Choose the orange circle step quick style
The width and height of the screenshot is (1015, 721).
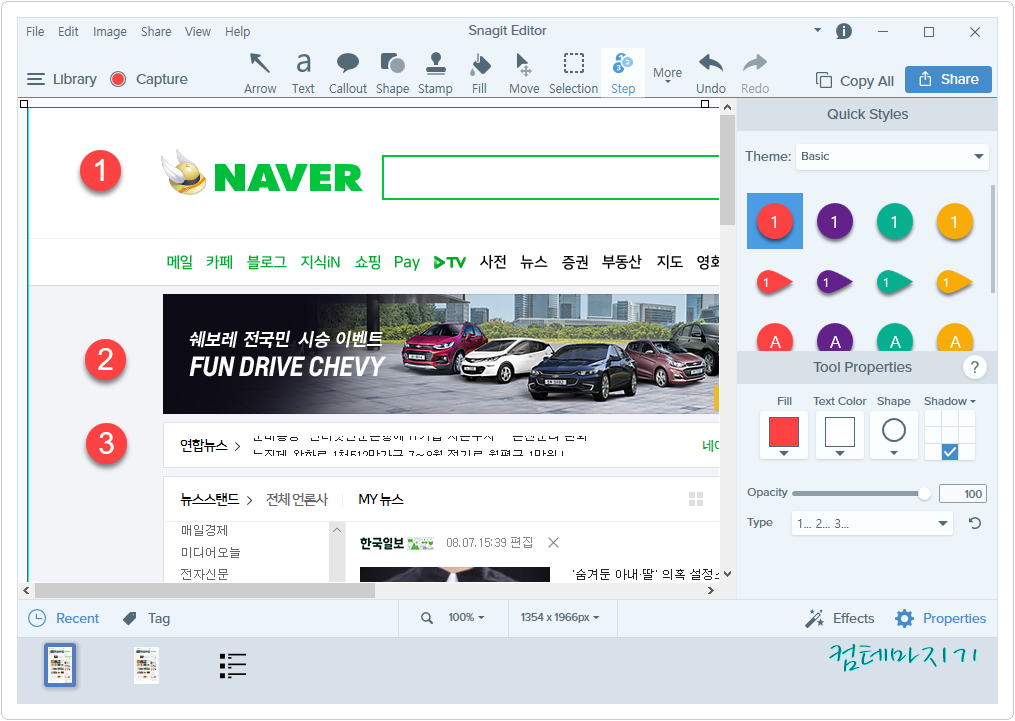954,221
